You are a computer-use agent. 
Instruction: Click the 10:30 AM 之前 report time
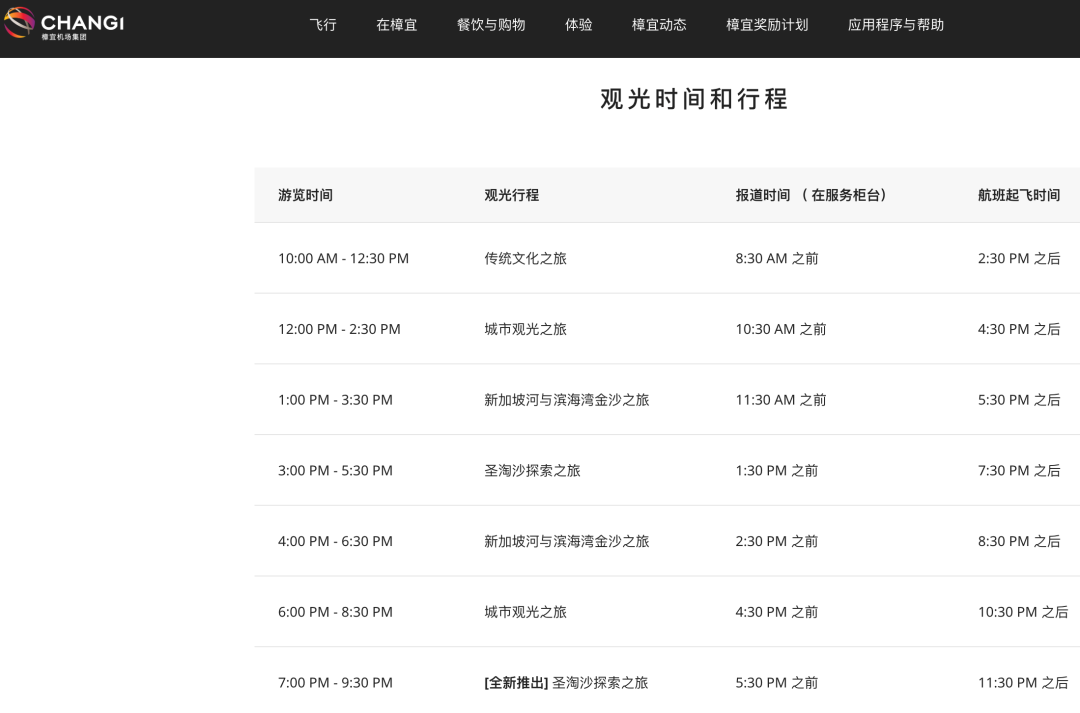click(781, 329)
